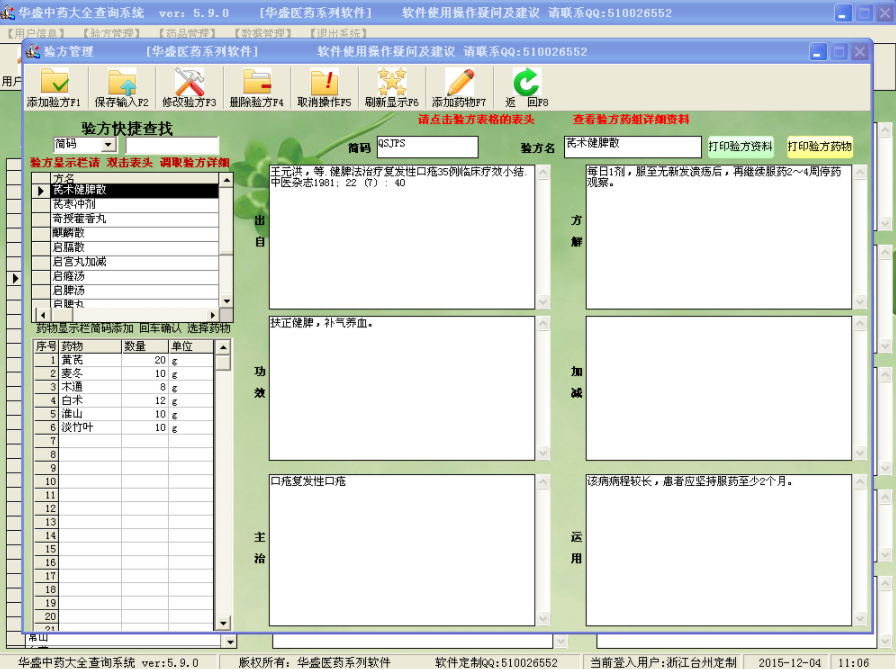
Task: Click the Save Input (保存输入F2) icon
Action: [121, 81]
